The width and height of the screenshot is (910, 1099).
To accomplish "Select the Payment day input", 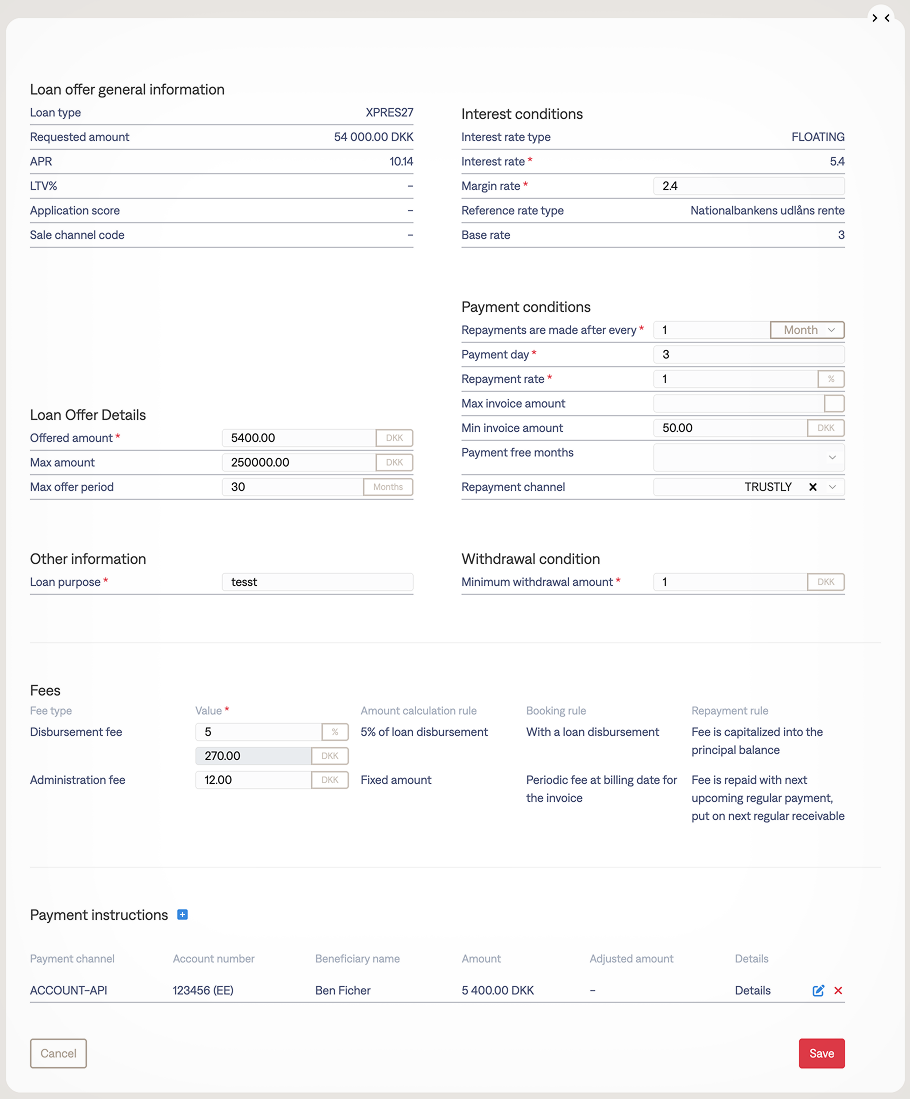I will [748, 355].
